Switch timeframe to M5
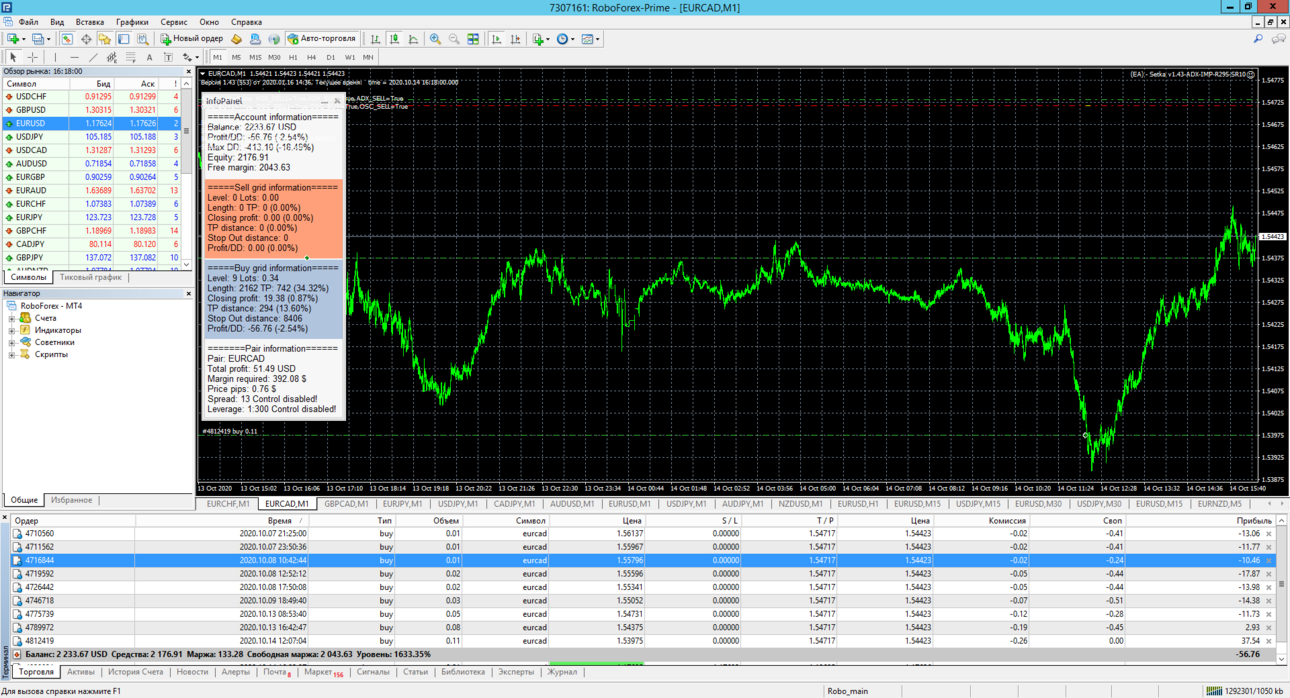 pos(236,57)
